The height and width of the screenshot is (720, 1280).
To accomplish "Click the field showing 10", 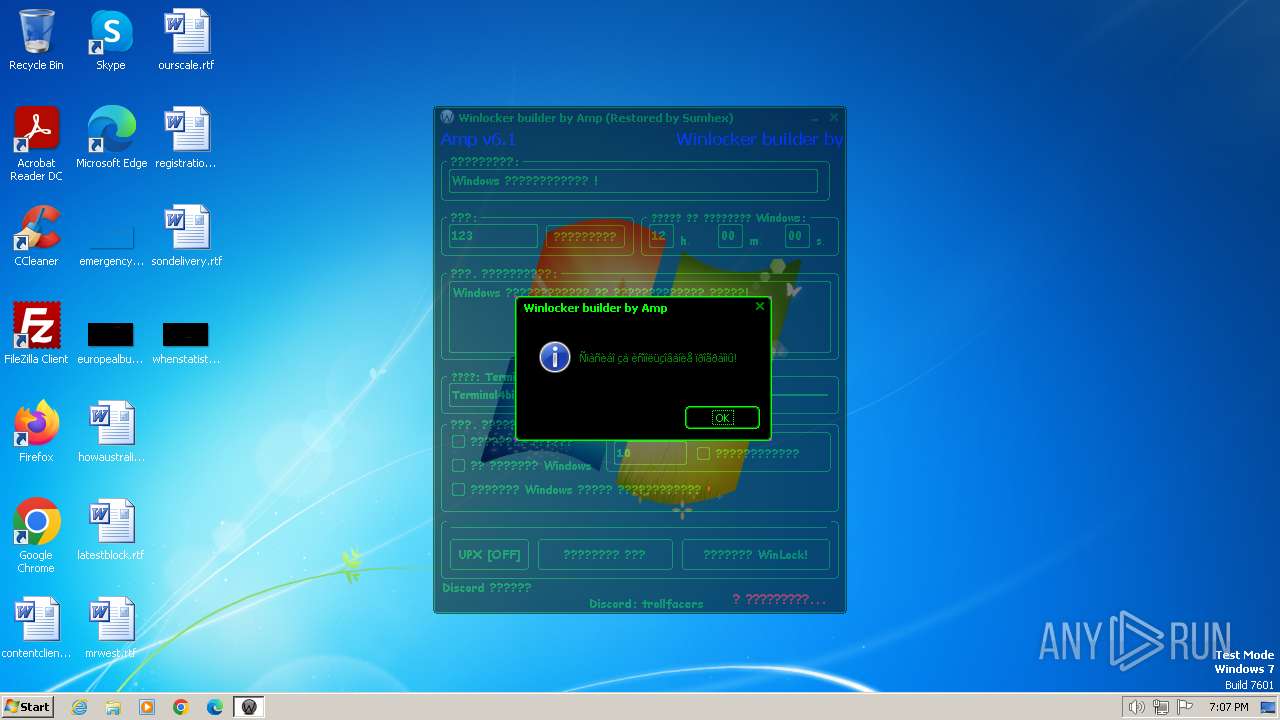I will pyautogui.click(x=649, y=453).
